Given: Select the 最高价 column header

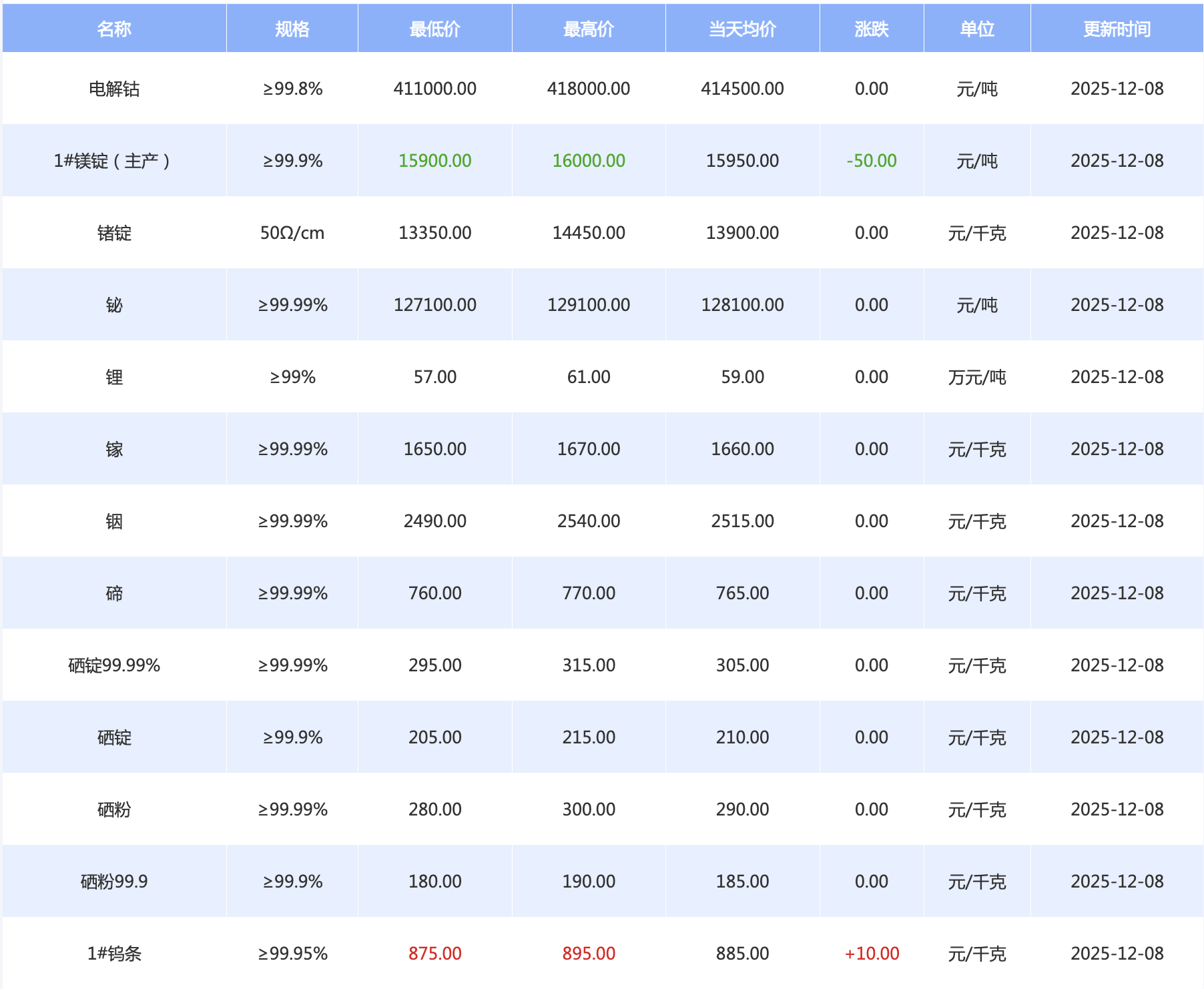Looking at the screenshot, I should [x=588, y=29].
